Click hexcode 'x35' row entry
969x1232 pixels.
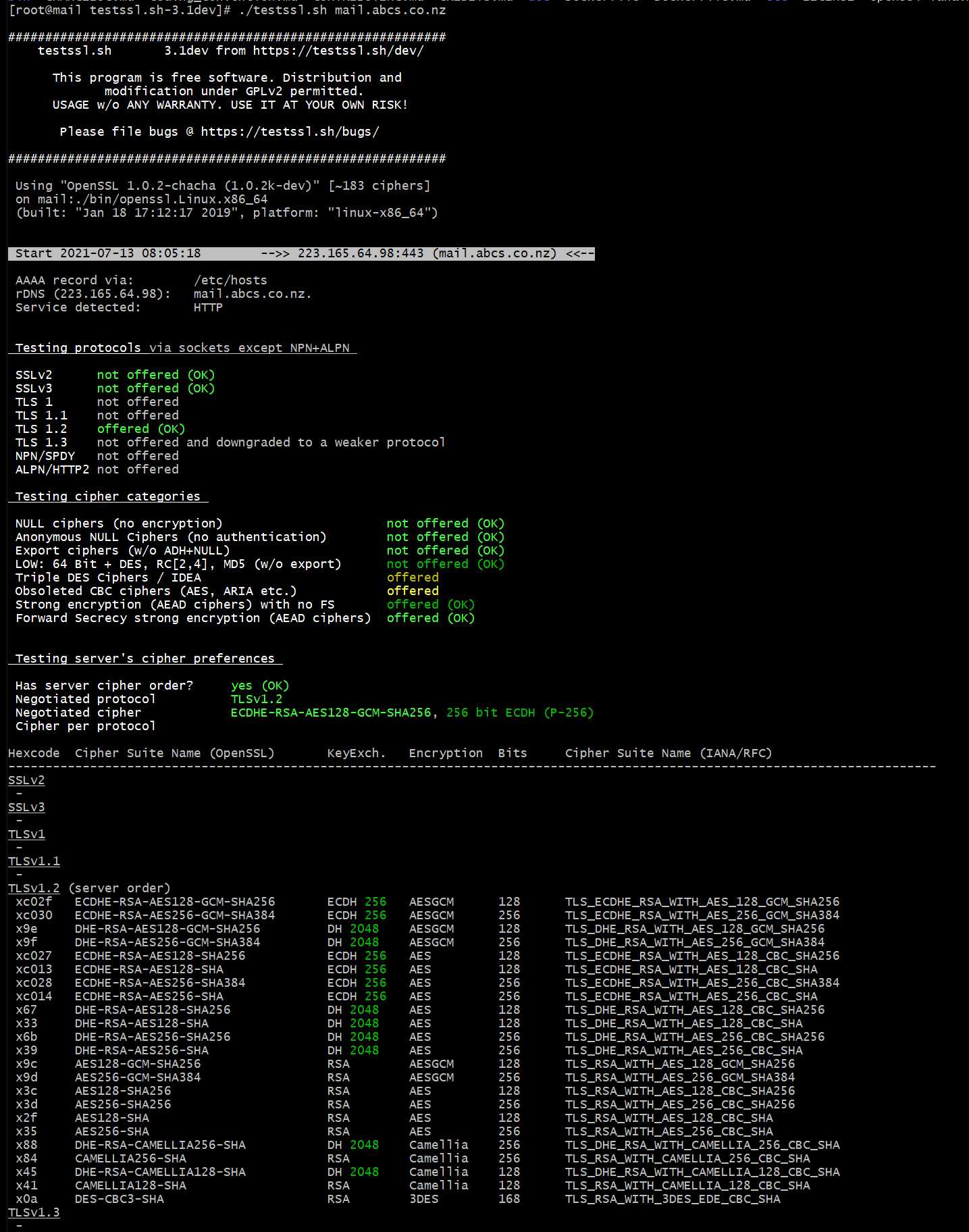click(26, 1131)
